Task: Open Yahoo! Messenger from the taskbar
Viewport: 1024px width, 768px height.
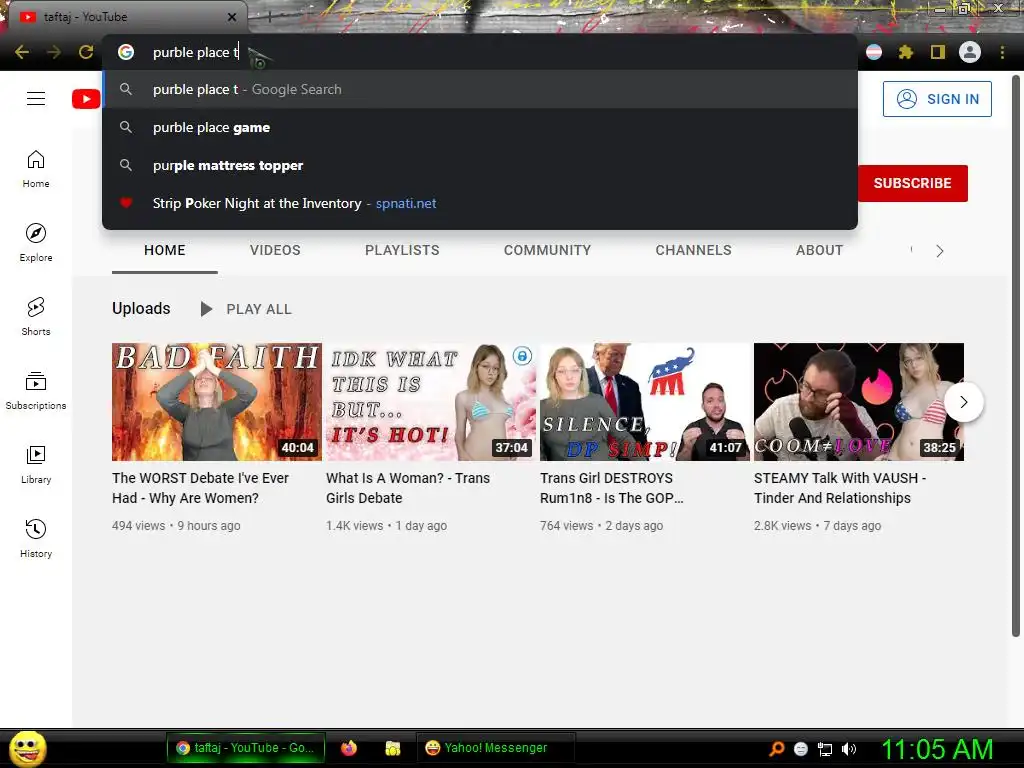Action: pyautogui.click(x=494, y=748)
